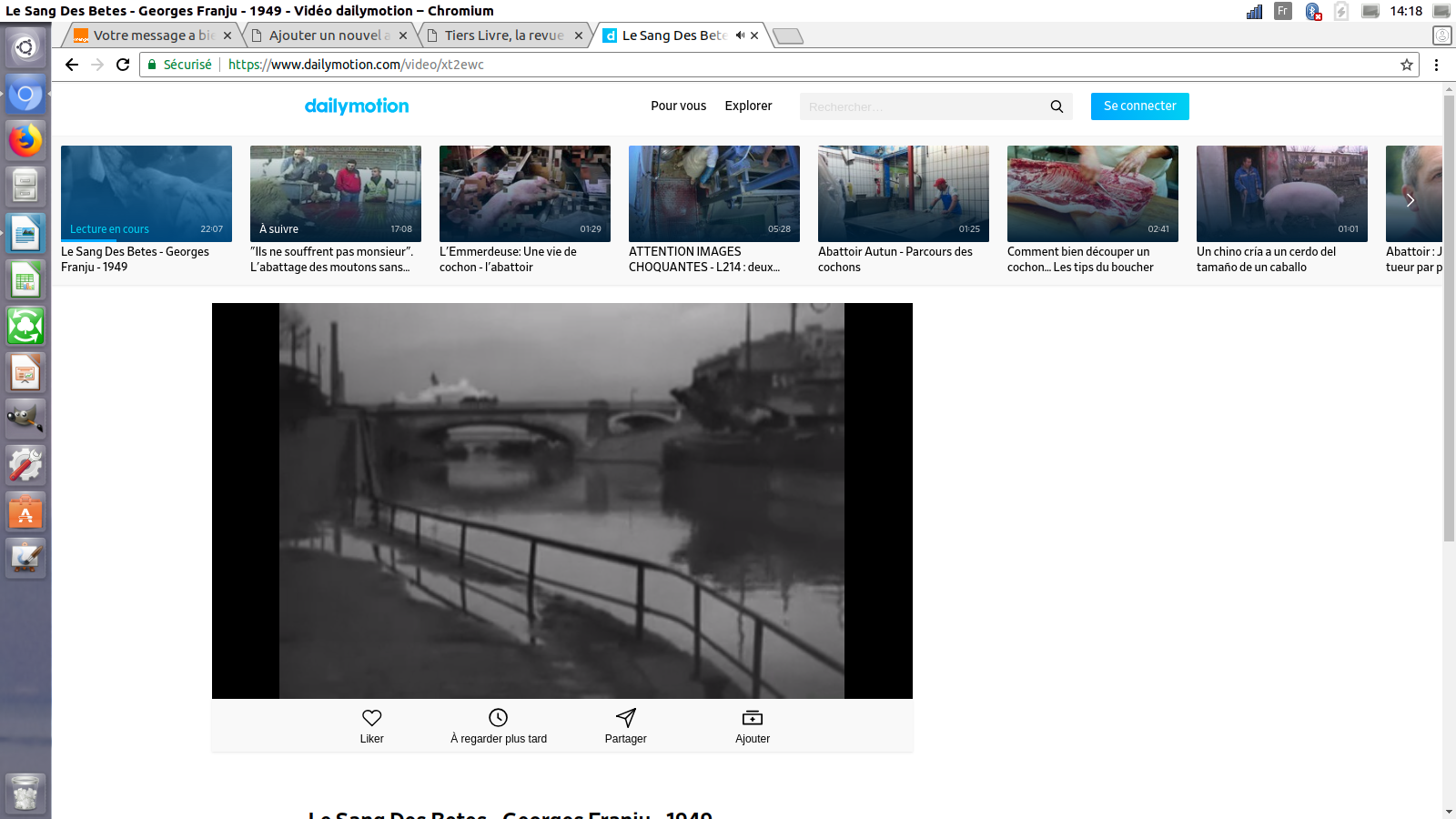
Task: Click the Ajouter to playlist icon
Action: [753, 718]
